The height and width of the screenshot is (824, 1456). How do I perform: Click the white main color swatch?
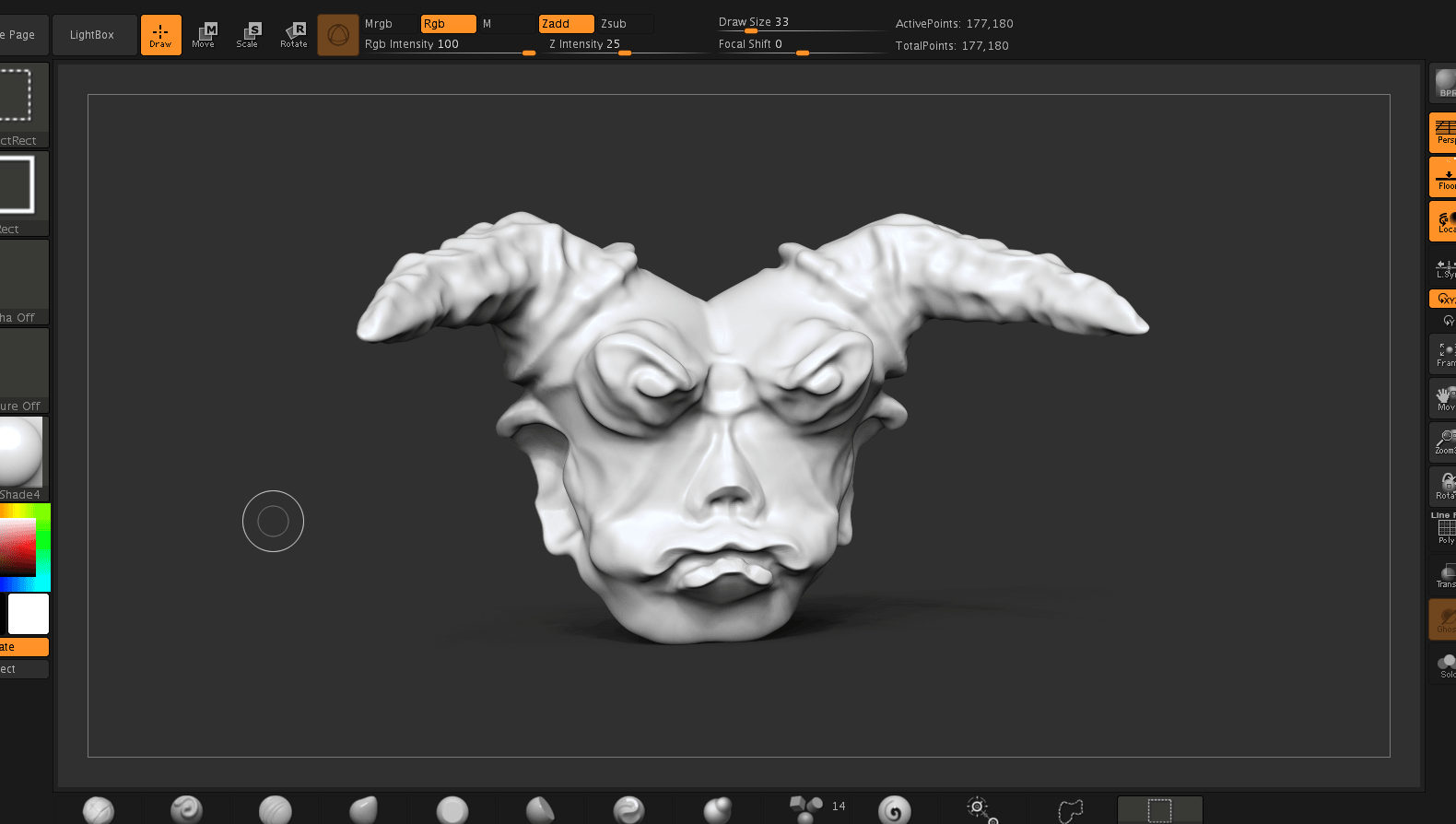pos(29,614)
